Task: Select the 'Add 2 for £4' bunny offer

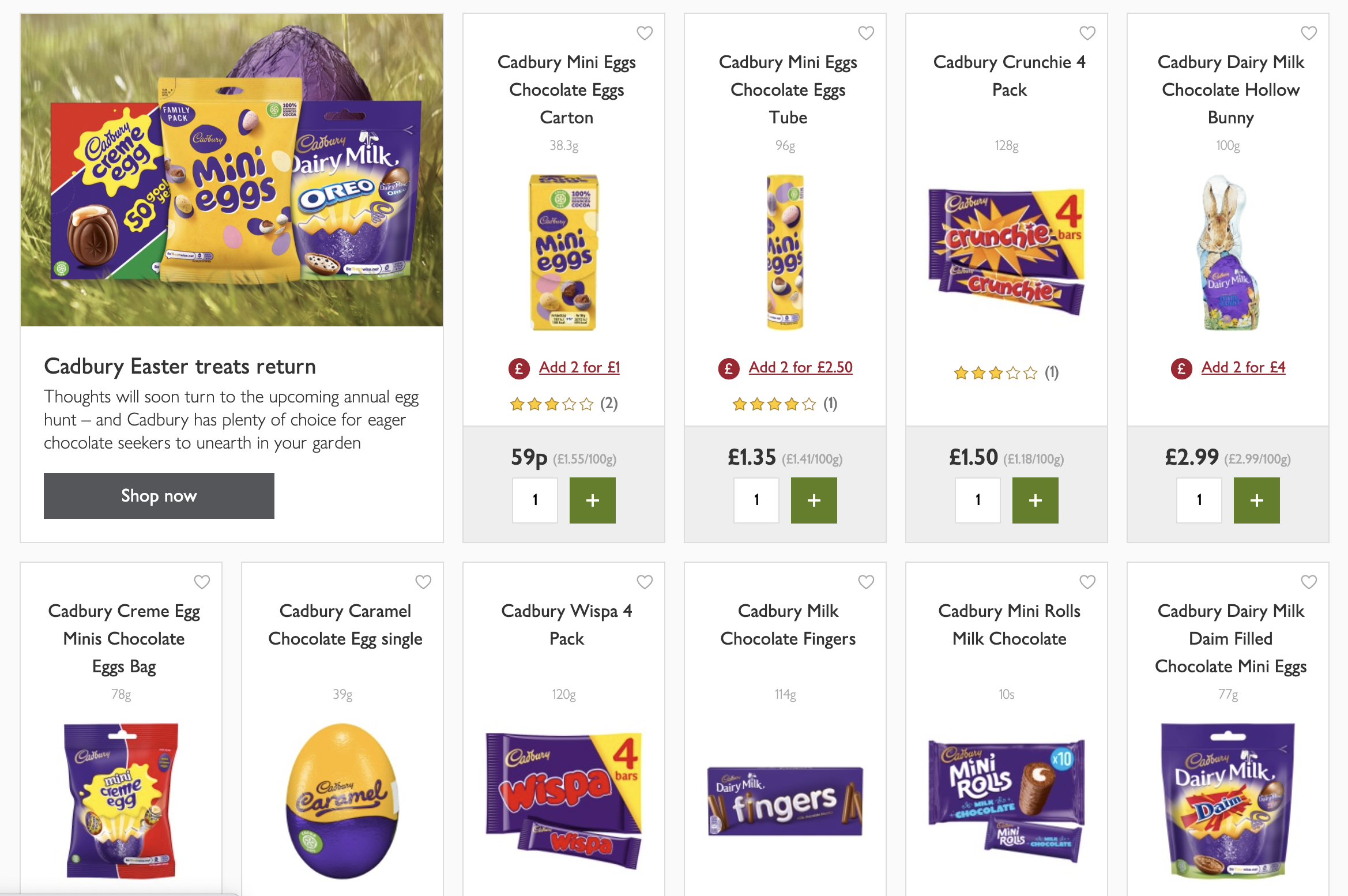Action: tap(1242, 367)
